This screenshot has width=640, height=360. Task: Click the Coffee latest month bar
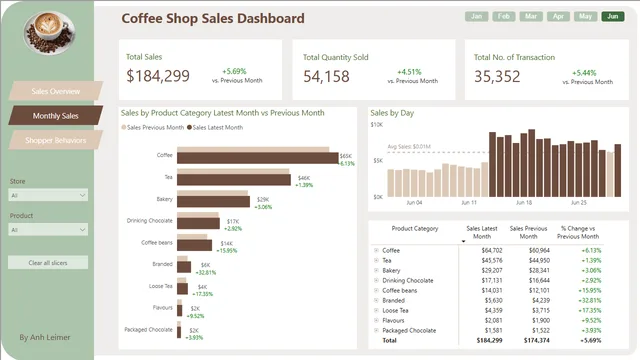click(x=258, y=158)
